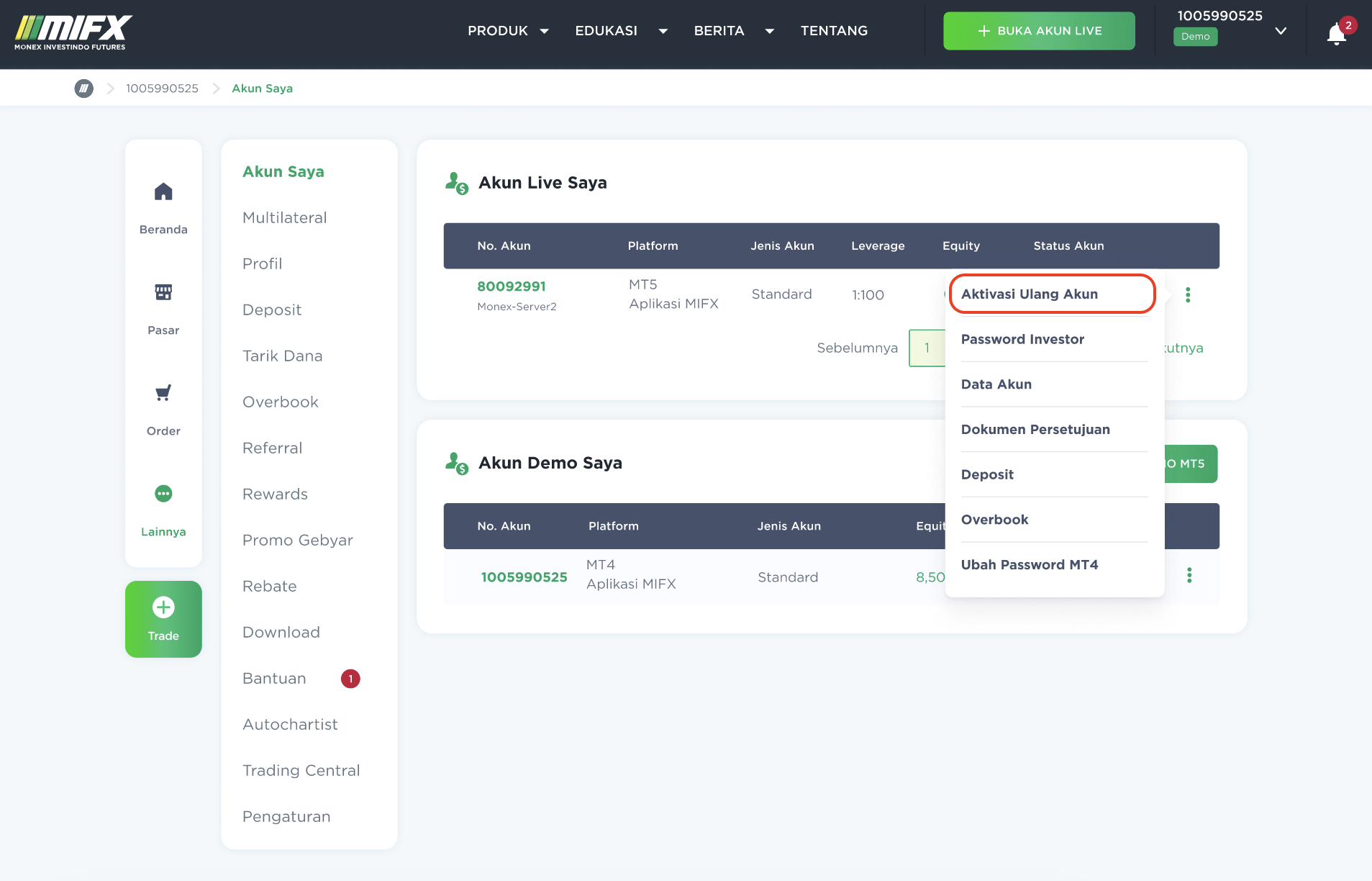Go to Tarik Dana
The height and width of the screenshot is (881, 1372).
click(x=282, y=356)
